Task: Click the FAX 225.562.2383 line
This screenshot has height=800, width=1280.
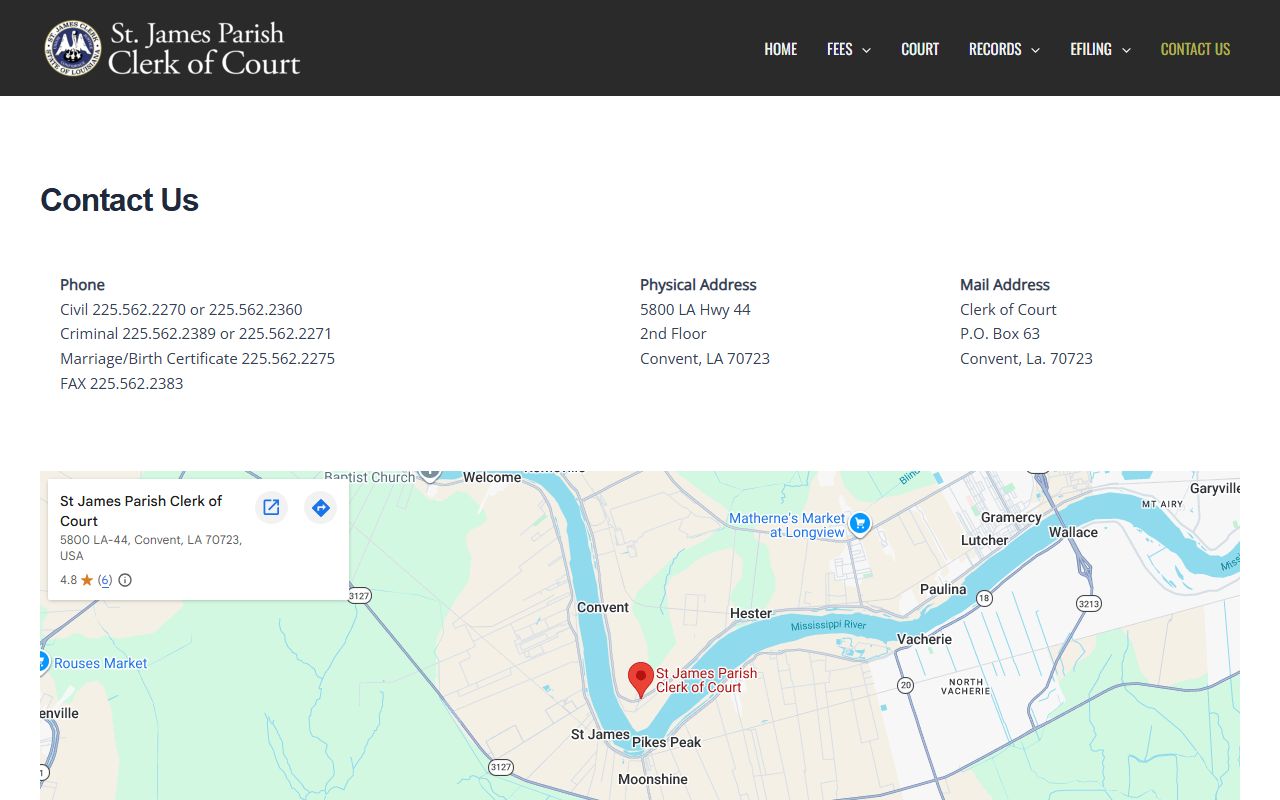Action: pos(121,383)
